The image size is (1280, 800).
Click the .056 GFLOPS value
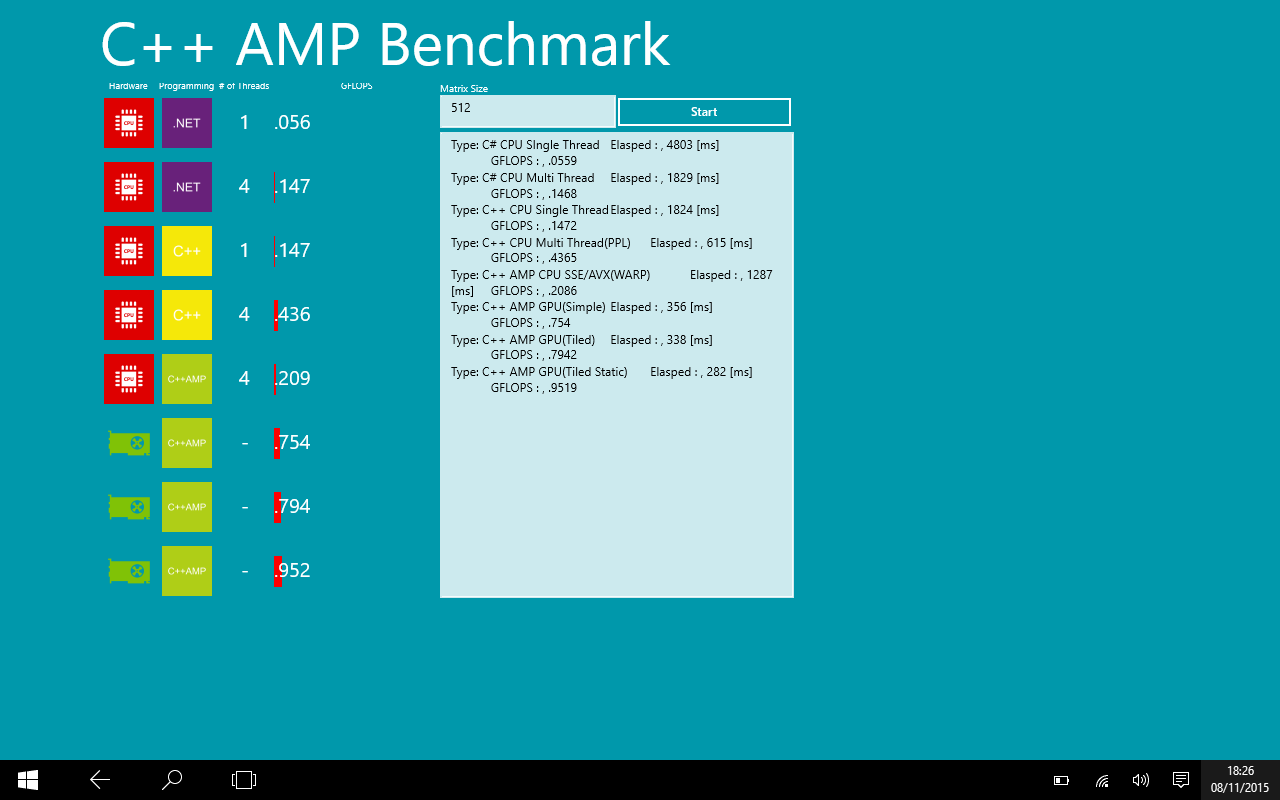tap(292, 123)
